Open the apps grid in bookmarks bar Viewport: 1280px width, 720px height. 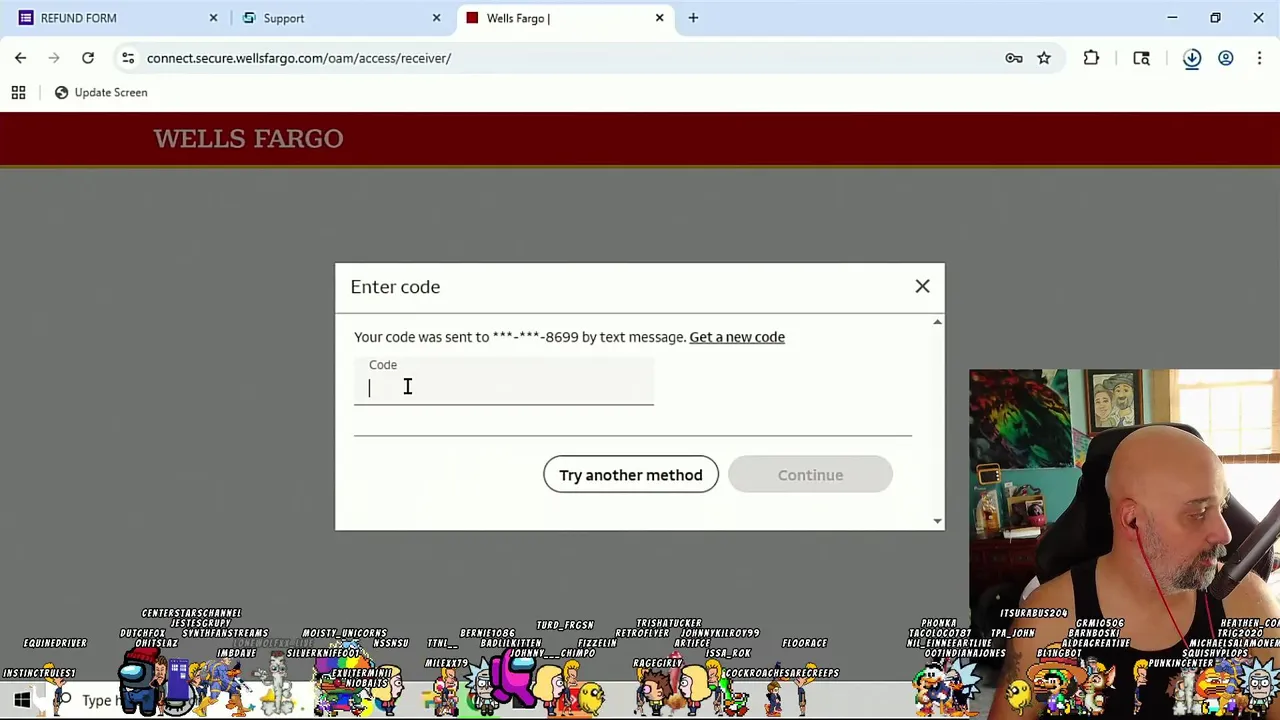[18, 92]
